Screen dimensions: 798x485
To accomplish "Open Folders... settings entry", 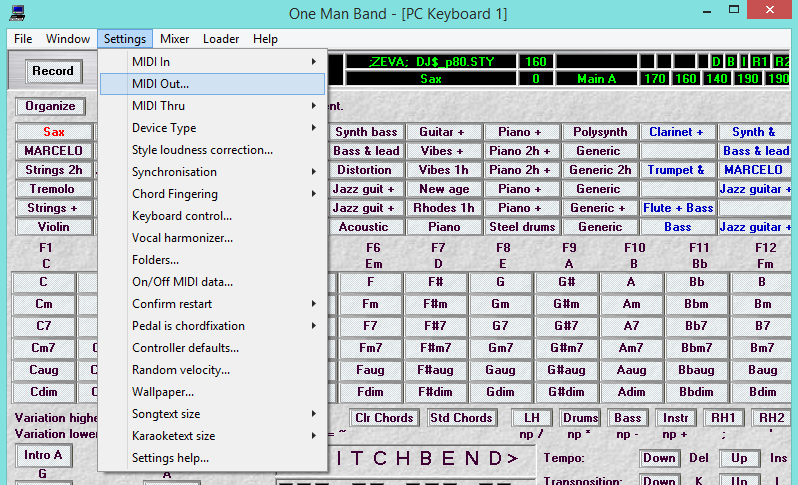I will pyautogui.click(x=212, y=260).
